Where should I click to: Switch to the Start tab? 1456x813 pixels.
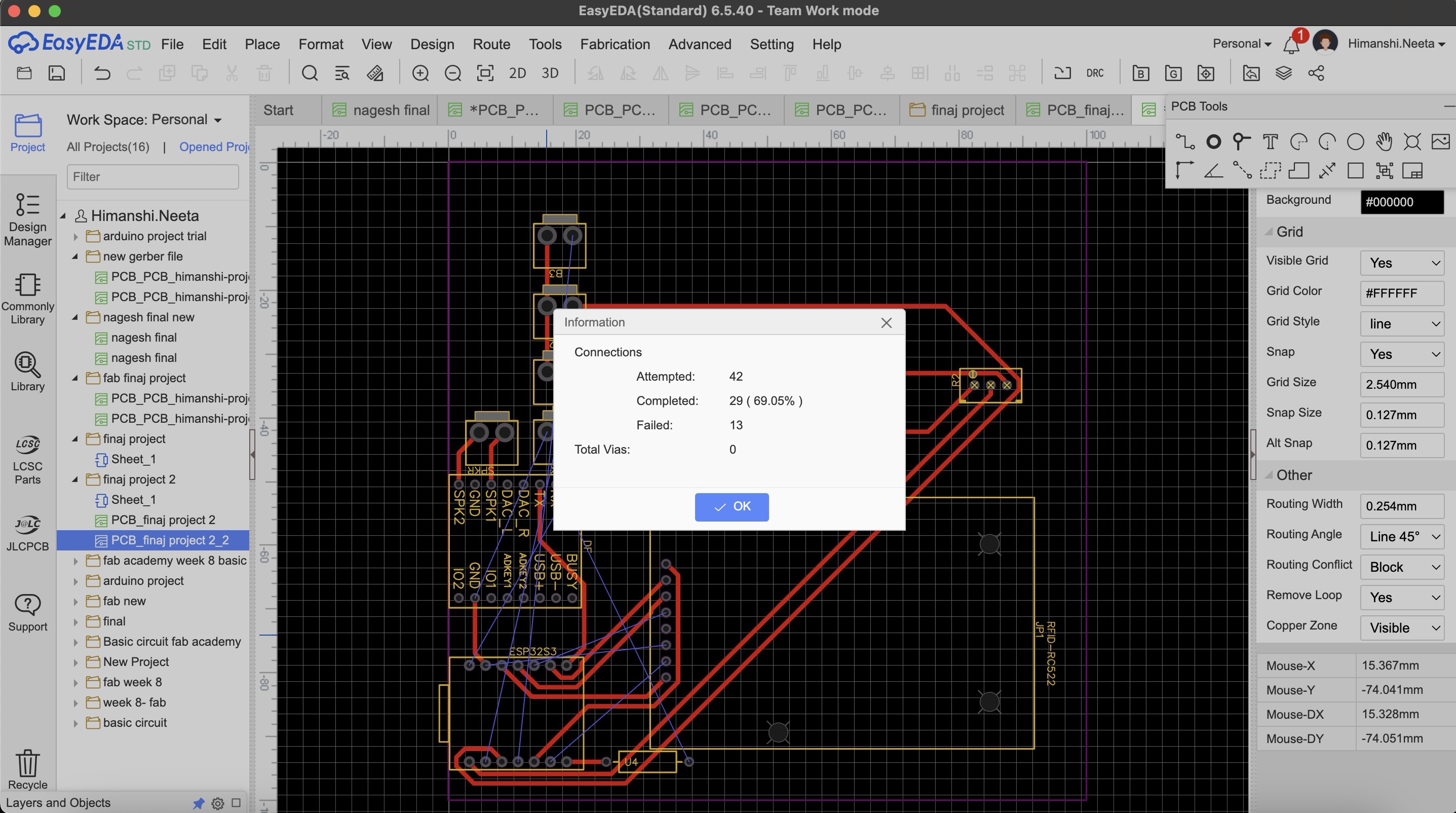point(278,109)
